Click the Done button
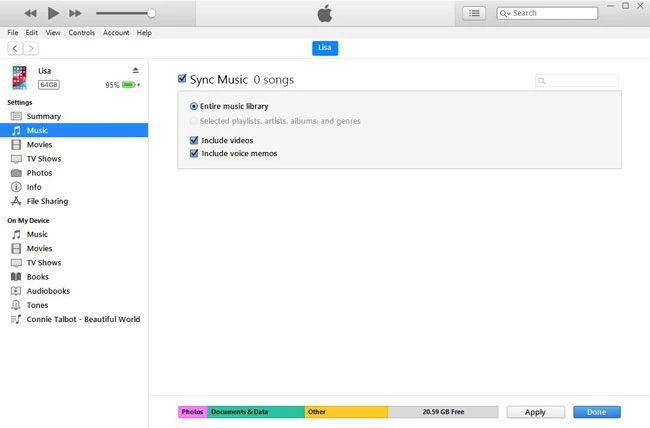 597,412
